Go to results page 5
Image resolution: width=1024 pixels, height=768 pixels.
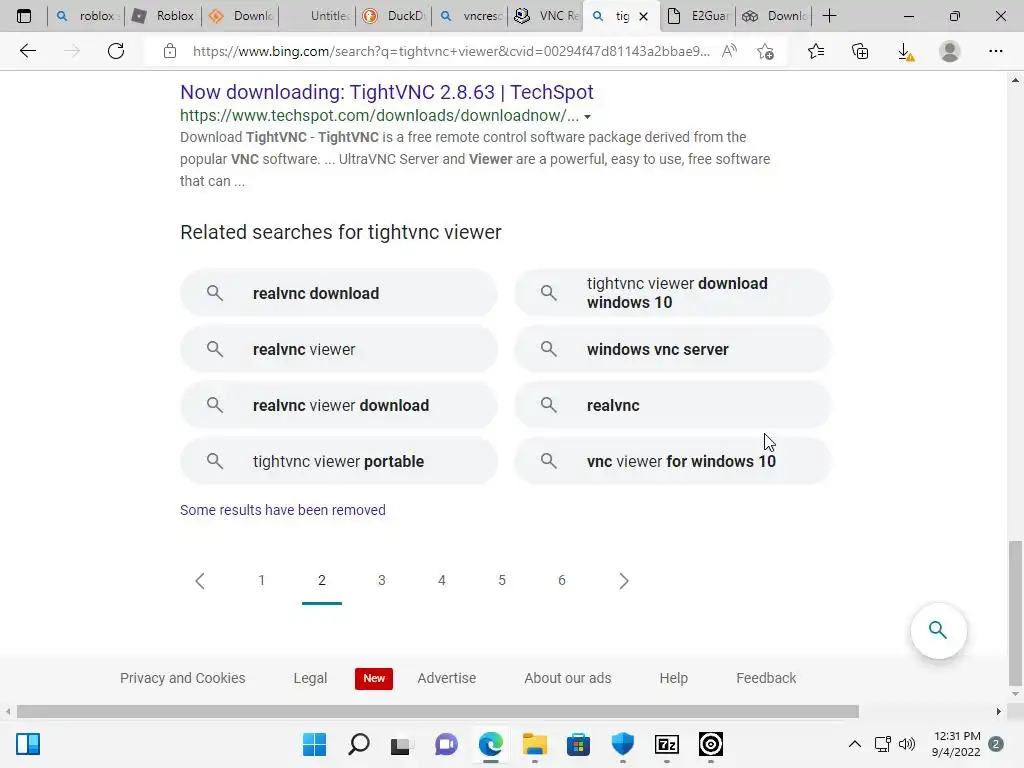[502, 580]
